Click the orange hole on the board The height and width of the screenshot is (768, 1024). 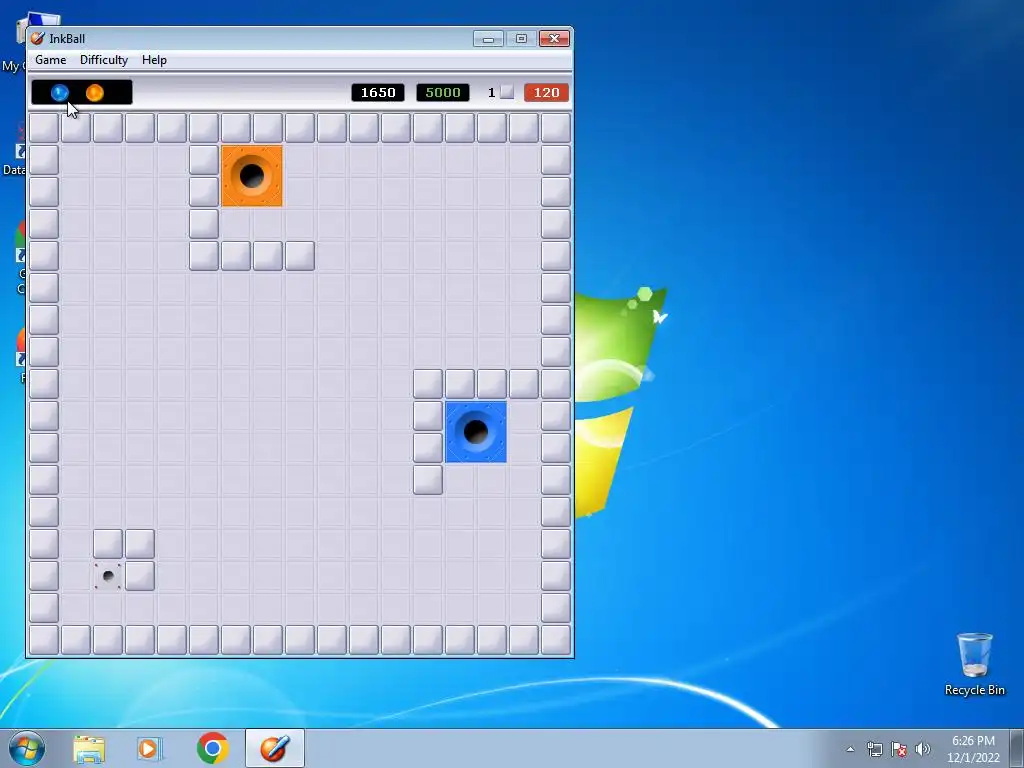click(x=252, y=176)
